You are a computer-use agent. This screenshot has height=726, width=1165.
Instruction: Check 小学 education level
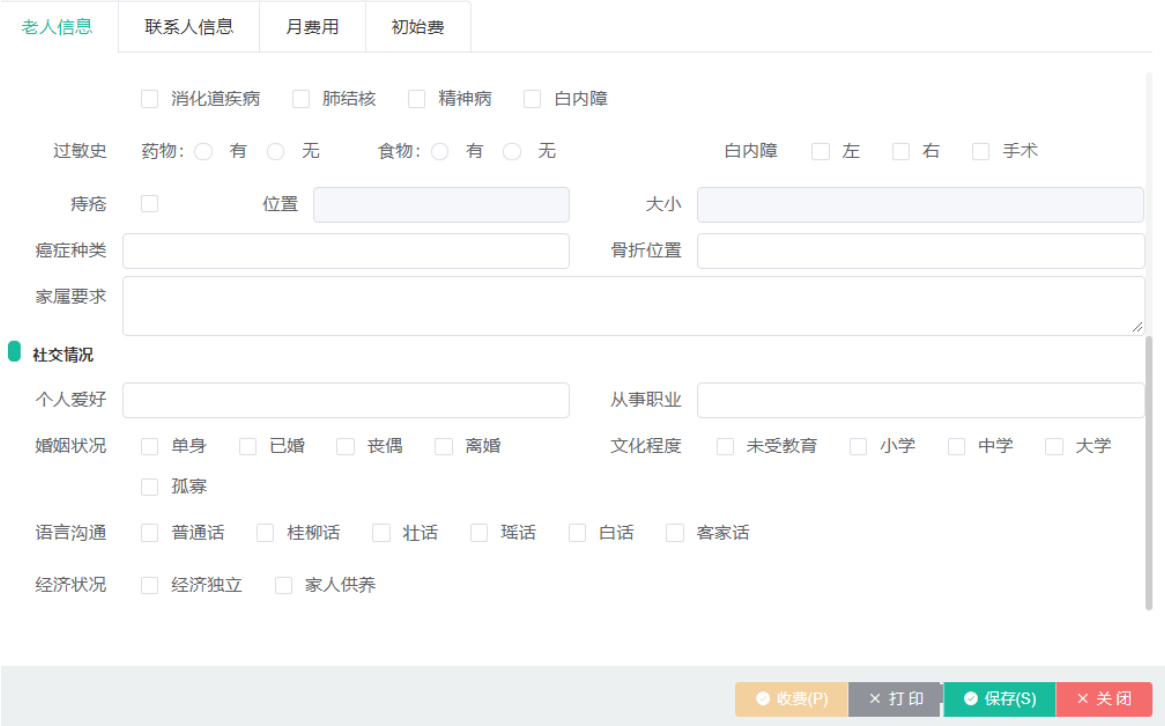point(858,447)
